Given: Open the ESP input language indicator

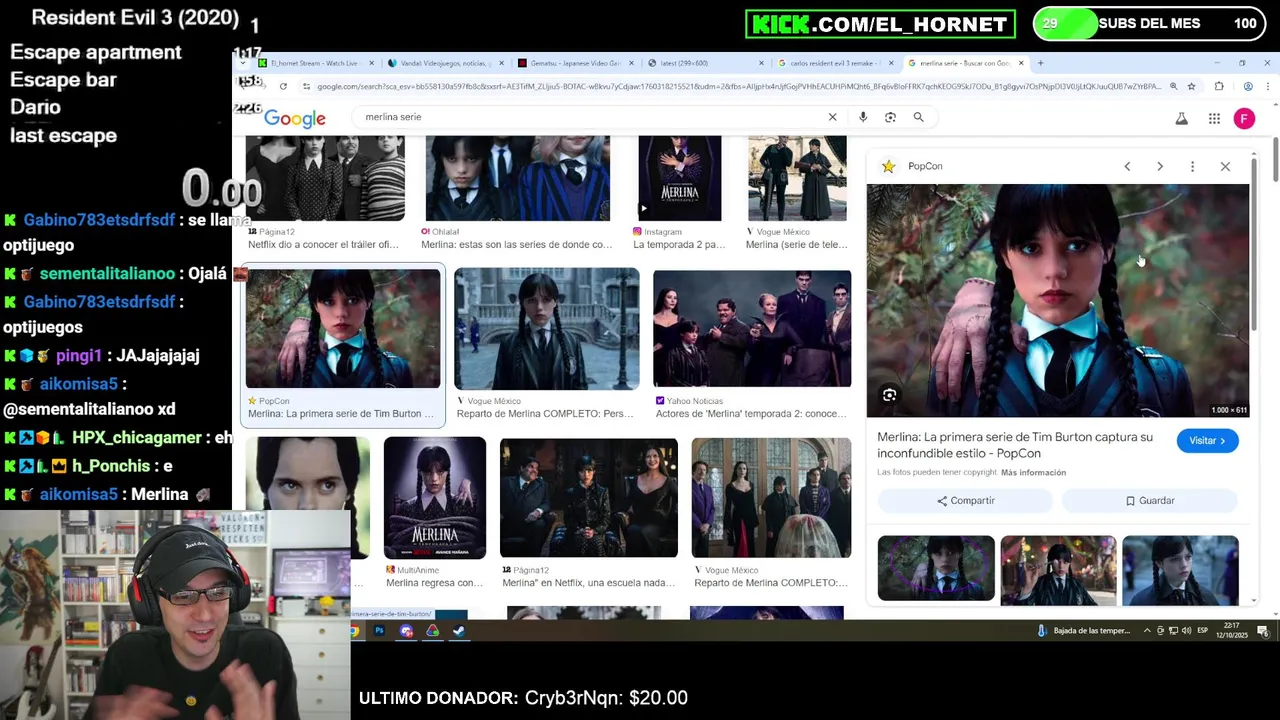Looking at the screenshot, I should pyautogui.click(x=1202, y=631).
